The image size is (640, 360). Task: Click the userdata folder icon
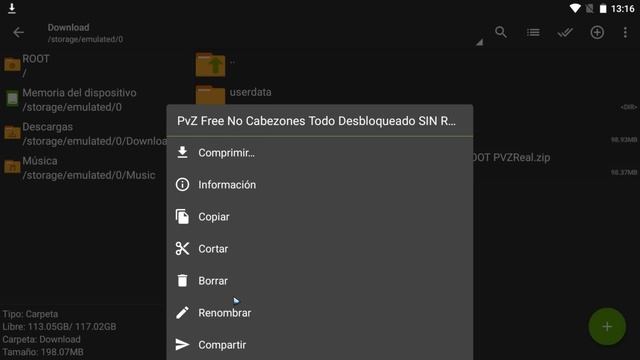[210, 95]
